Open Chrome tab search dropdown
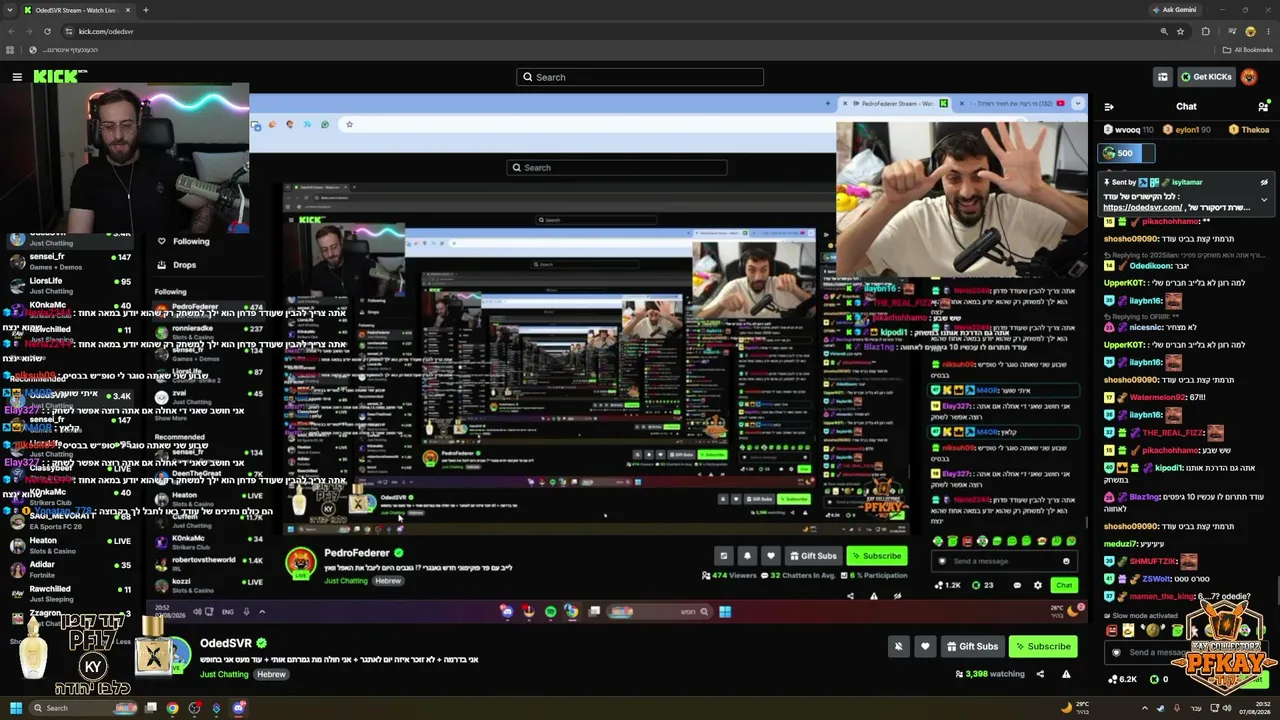The height and width of the screenshot is (720, 1280). pos(9,10)
